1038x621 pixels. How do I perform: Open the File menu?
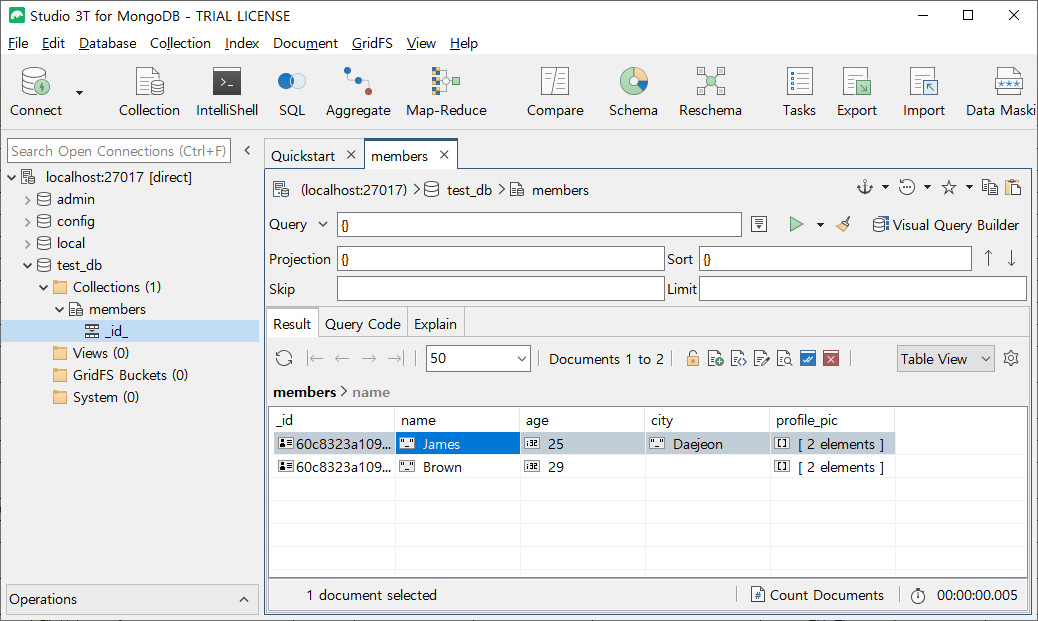click(x=18, y=43)
